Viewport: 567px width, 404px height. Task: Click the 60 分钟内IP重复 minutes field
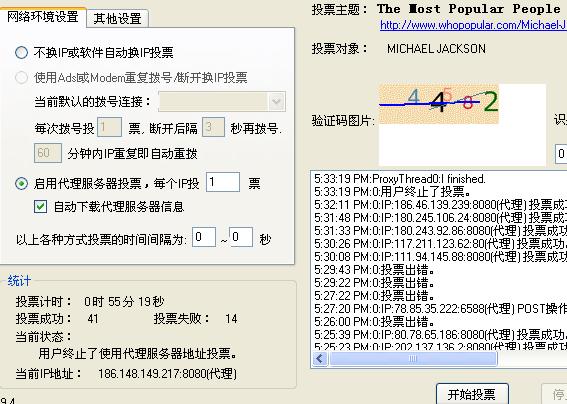48,153
